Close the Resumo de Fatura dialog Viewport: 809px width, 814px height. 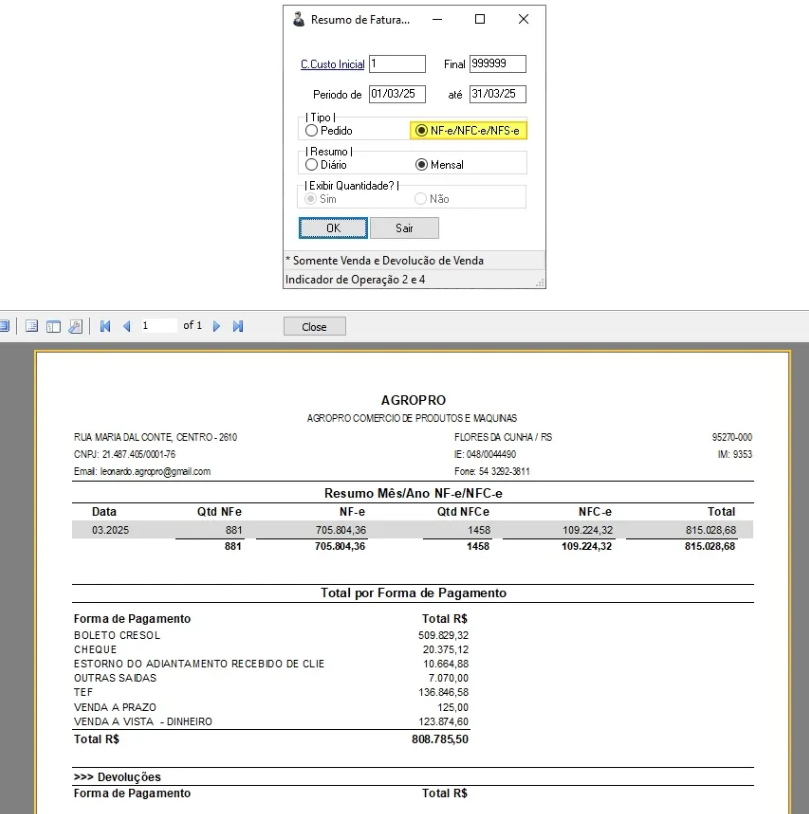pyautogui.click(x=523, y=19)
